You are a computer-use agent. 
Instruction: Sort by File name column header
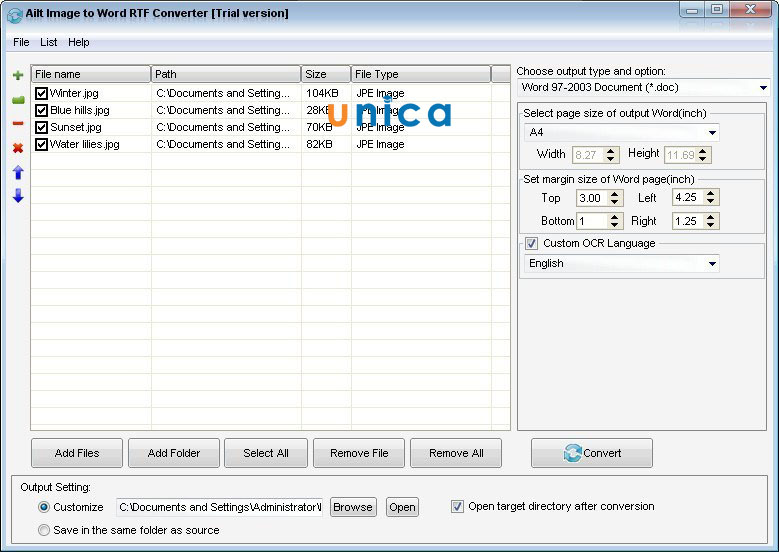(x=90, y=74)
